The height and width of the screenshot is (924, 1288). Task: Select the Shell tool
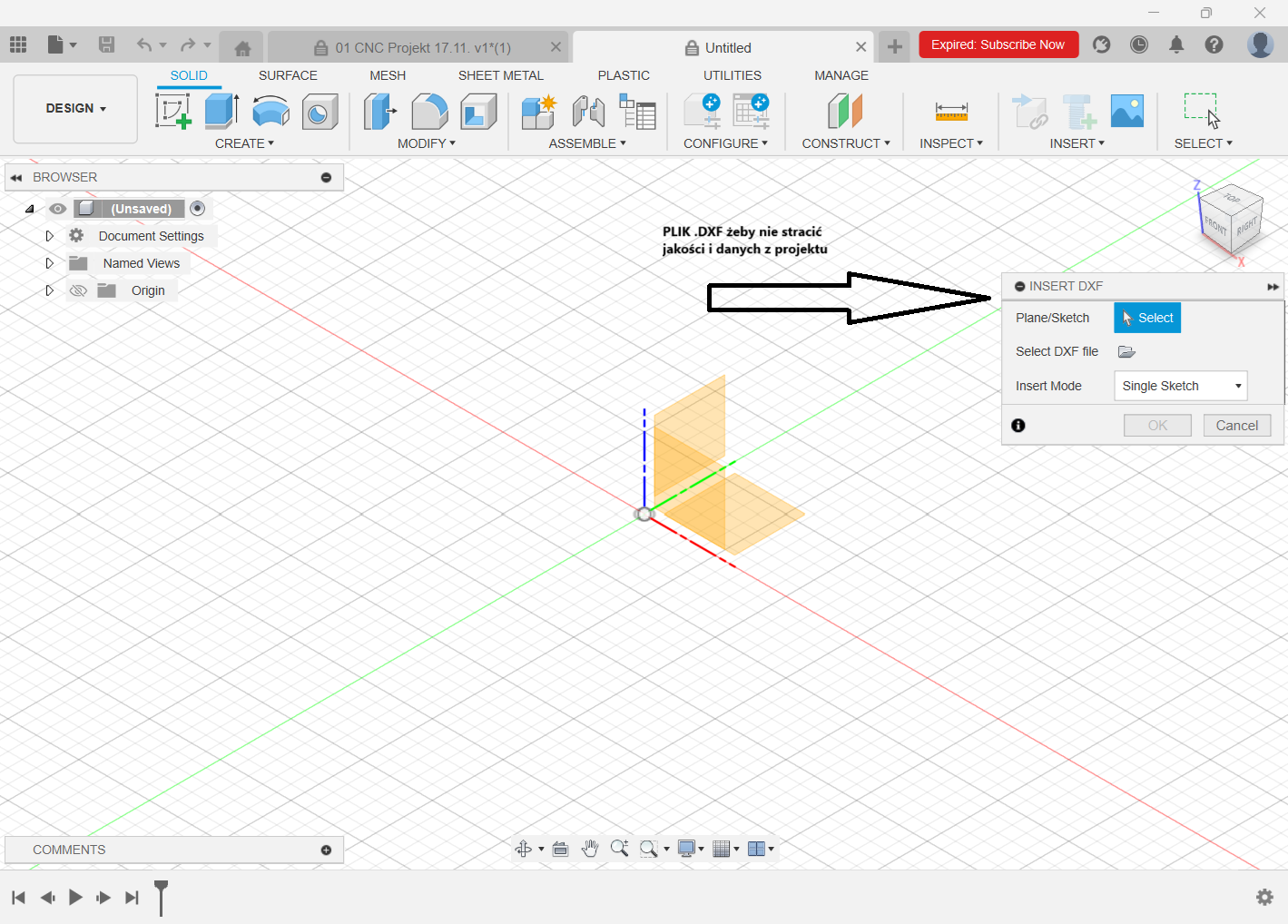pyautogui.click(x=478, y=112)
